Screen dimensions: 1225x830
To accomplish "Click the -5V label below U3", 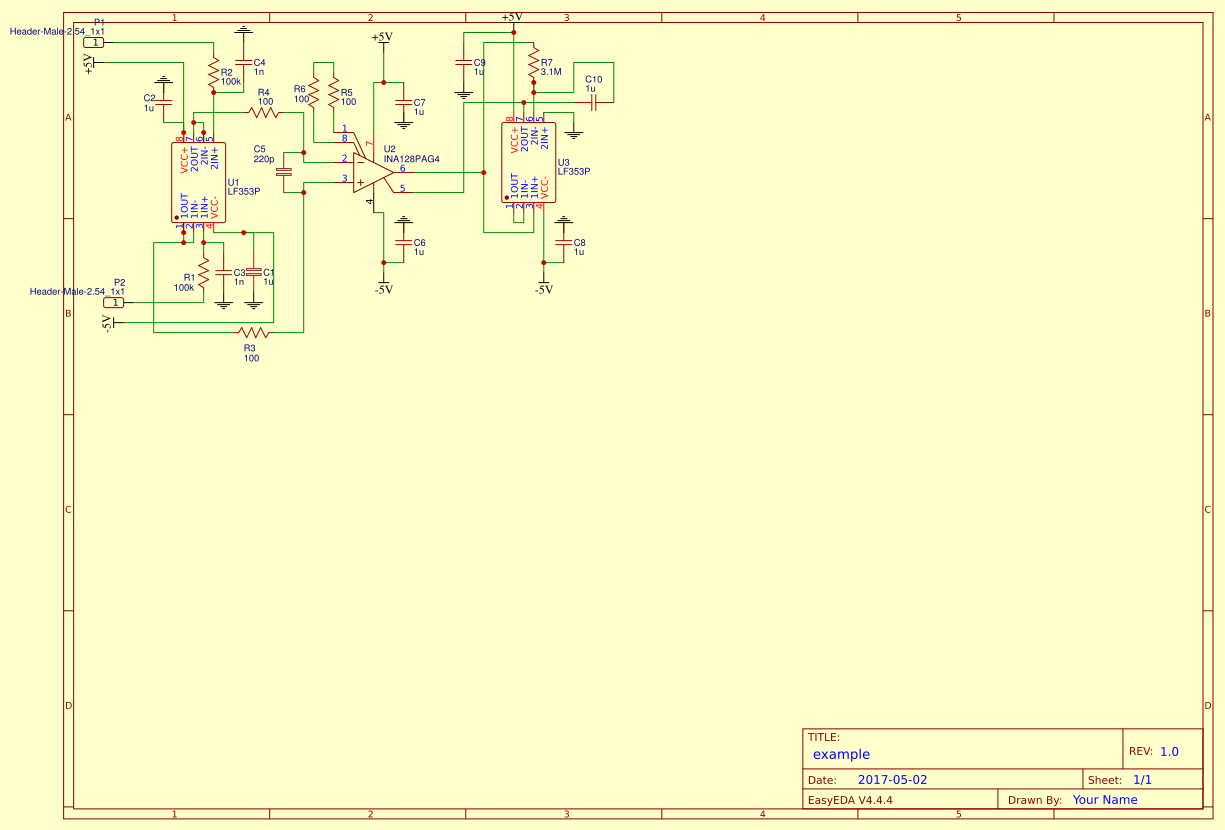I will click(543, 289).
